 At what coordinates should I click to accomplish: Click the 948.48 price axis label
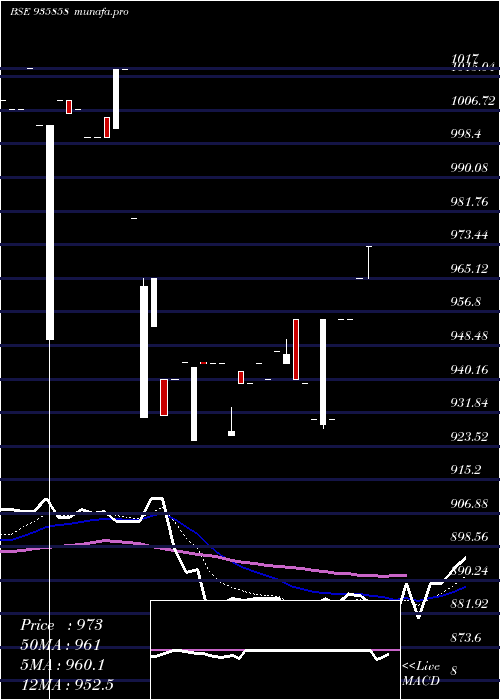click(x=470, y=336)
